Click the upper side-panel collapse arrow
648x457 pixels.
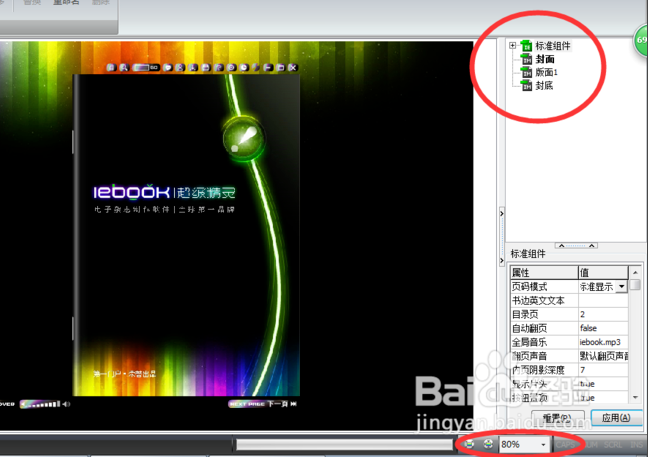(501, 214)
